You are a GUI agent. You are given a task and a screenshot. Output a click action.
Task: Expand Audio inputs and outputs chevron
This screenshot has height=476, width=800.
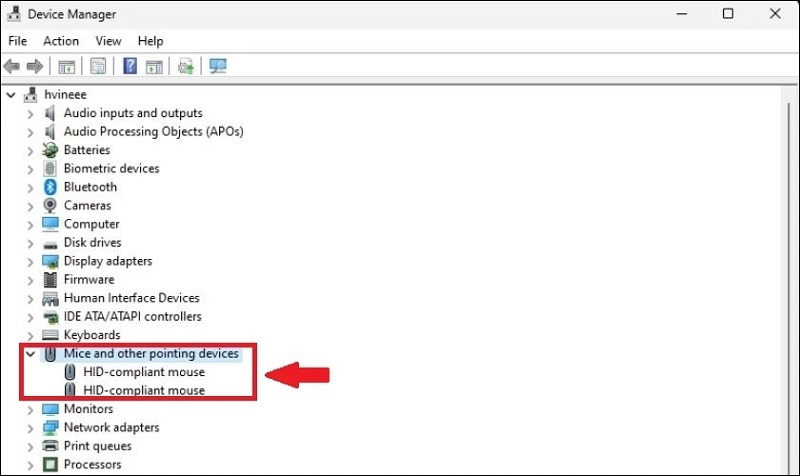(30, 114)
